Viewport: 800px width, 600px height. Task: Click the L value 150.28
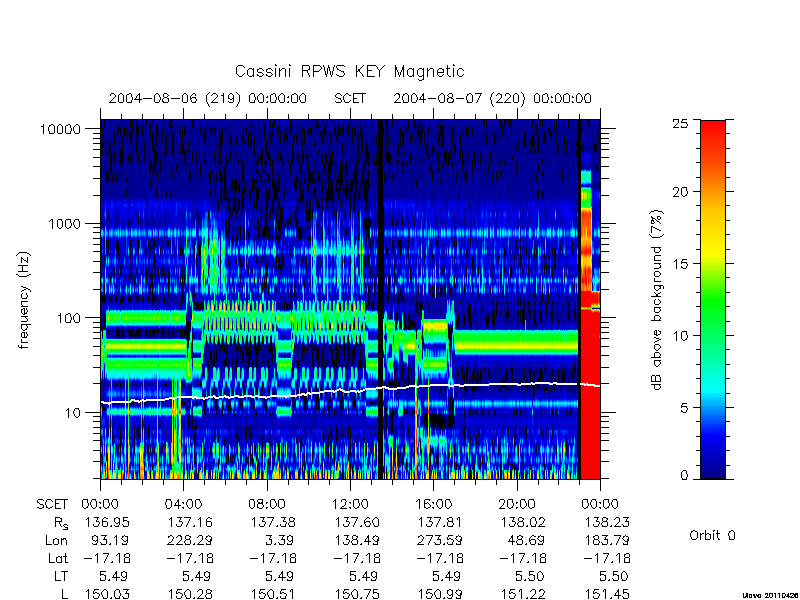[x=190, y=594]
